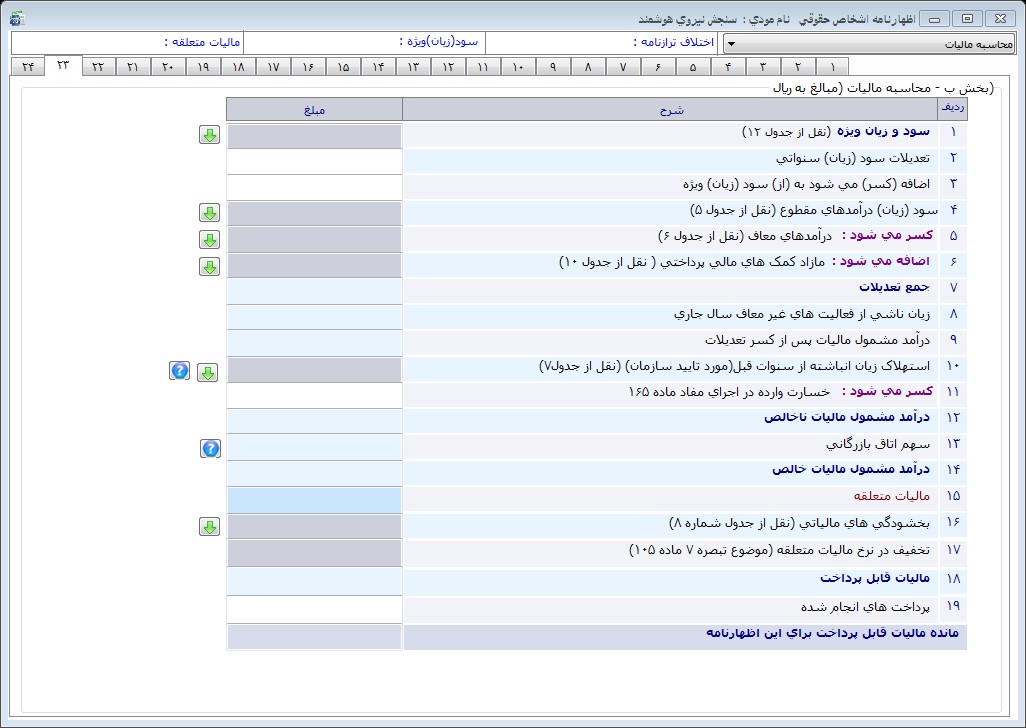Open the محاسبه مالیات dropdown
The width and height of the screenshot is (1026, 728).
tap(869, 44)
